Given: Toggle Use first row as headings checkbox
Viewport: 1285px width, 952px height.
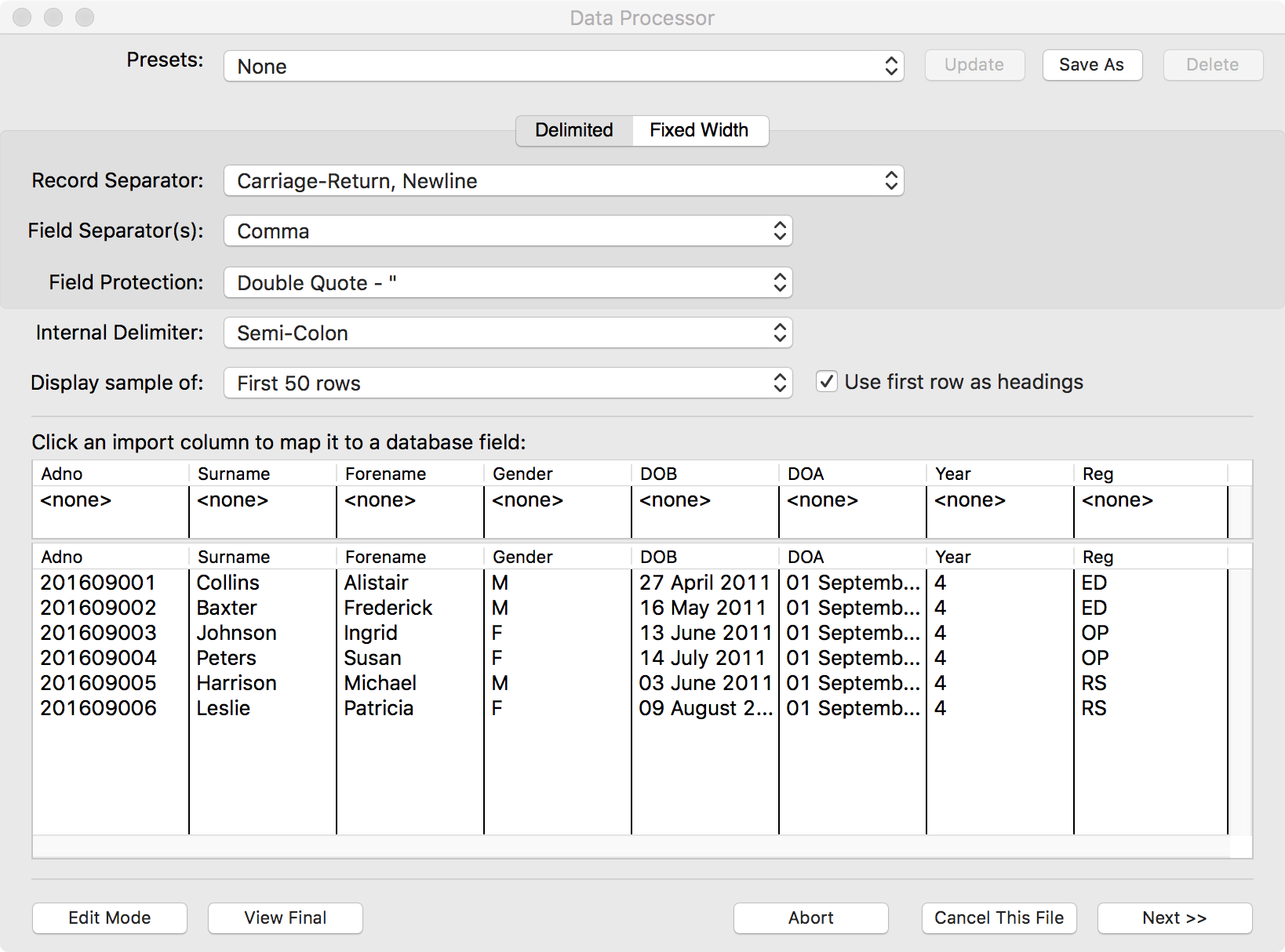Looking at the screenshot, I should [826, 382].
